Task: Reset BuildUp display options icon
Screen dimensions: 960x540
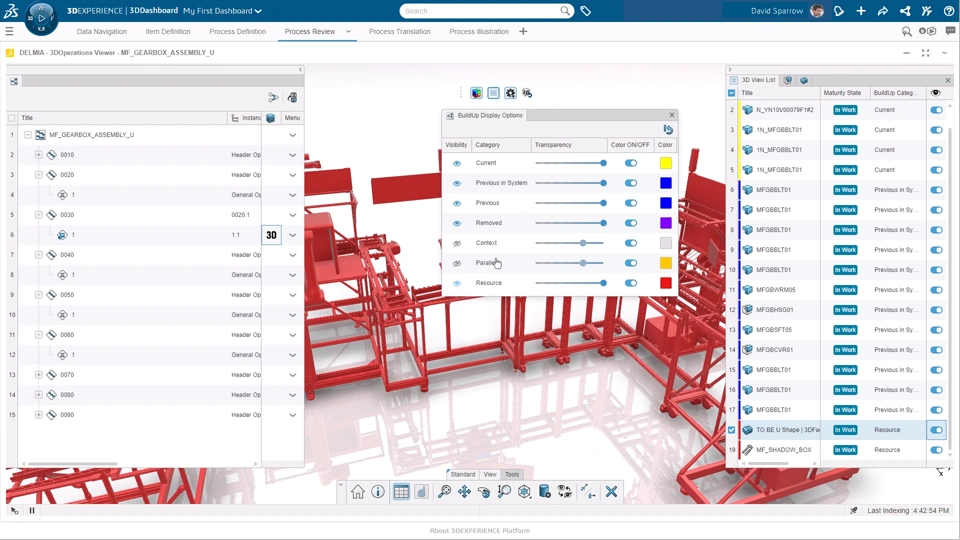Action: (668, 130)
